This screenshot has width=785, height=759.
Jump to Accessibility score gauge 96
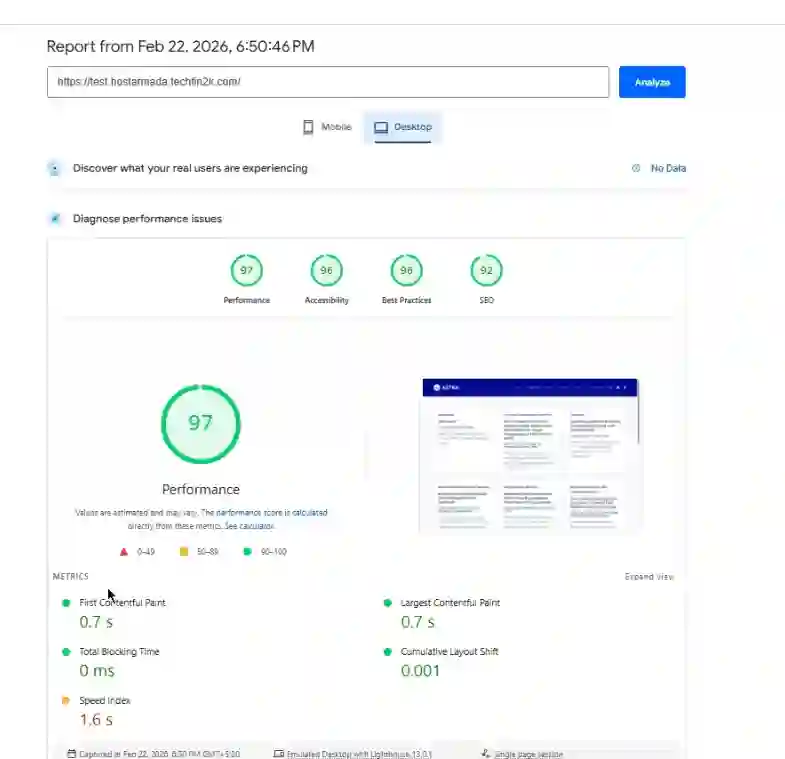click(x=326, y=270)
